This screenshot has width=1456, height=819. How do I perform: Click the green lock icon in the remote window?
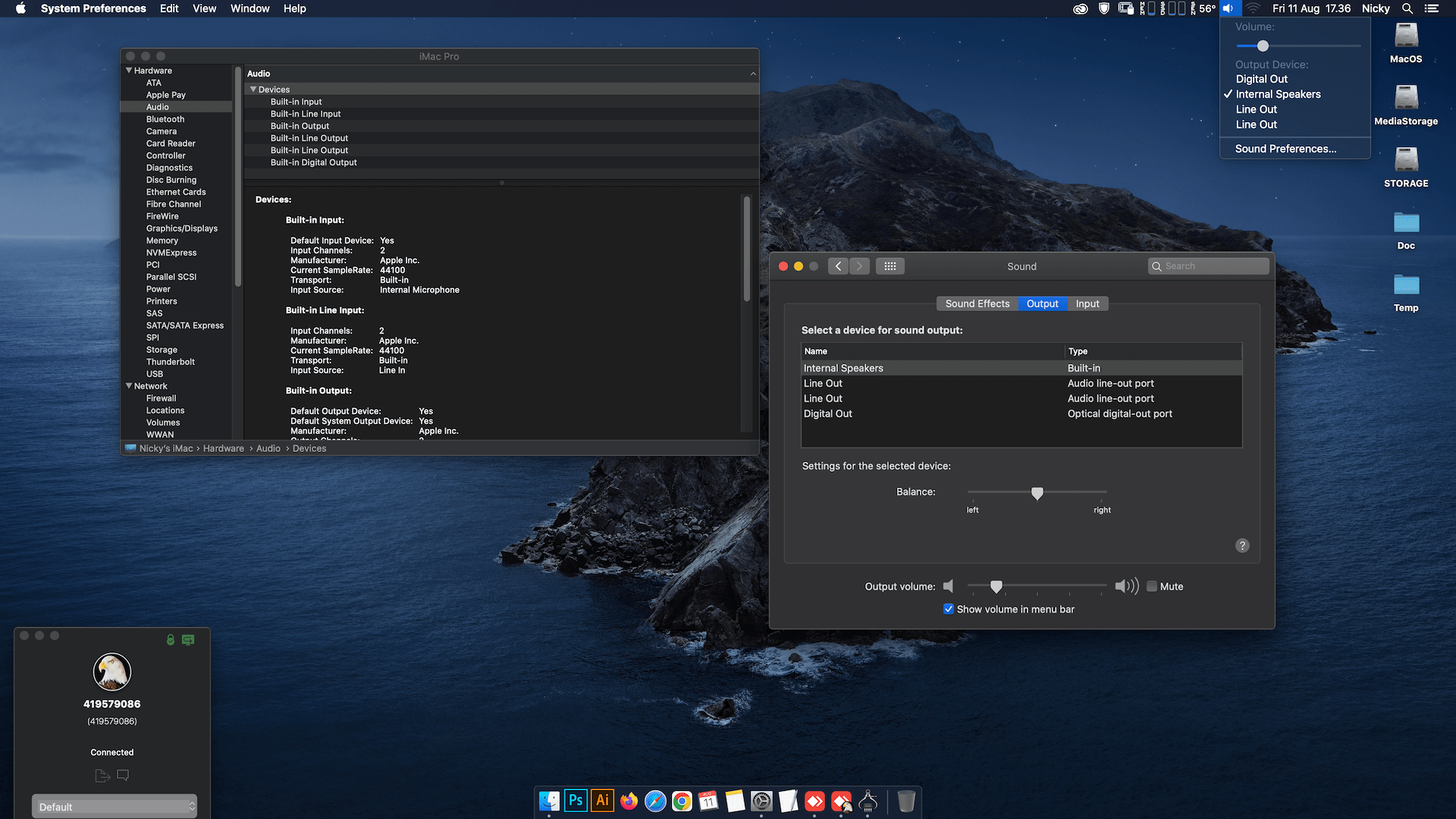point(171,640)
